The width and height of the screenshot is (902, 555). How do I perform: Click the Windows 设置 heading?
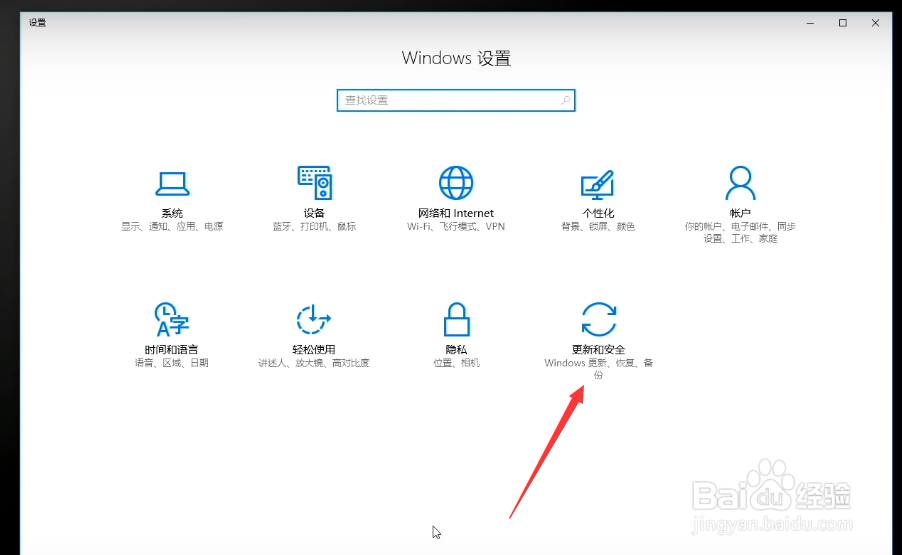coord(456,58)
